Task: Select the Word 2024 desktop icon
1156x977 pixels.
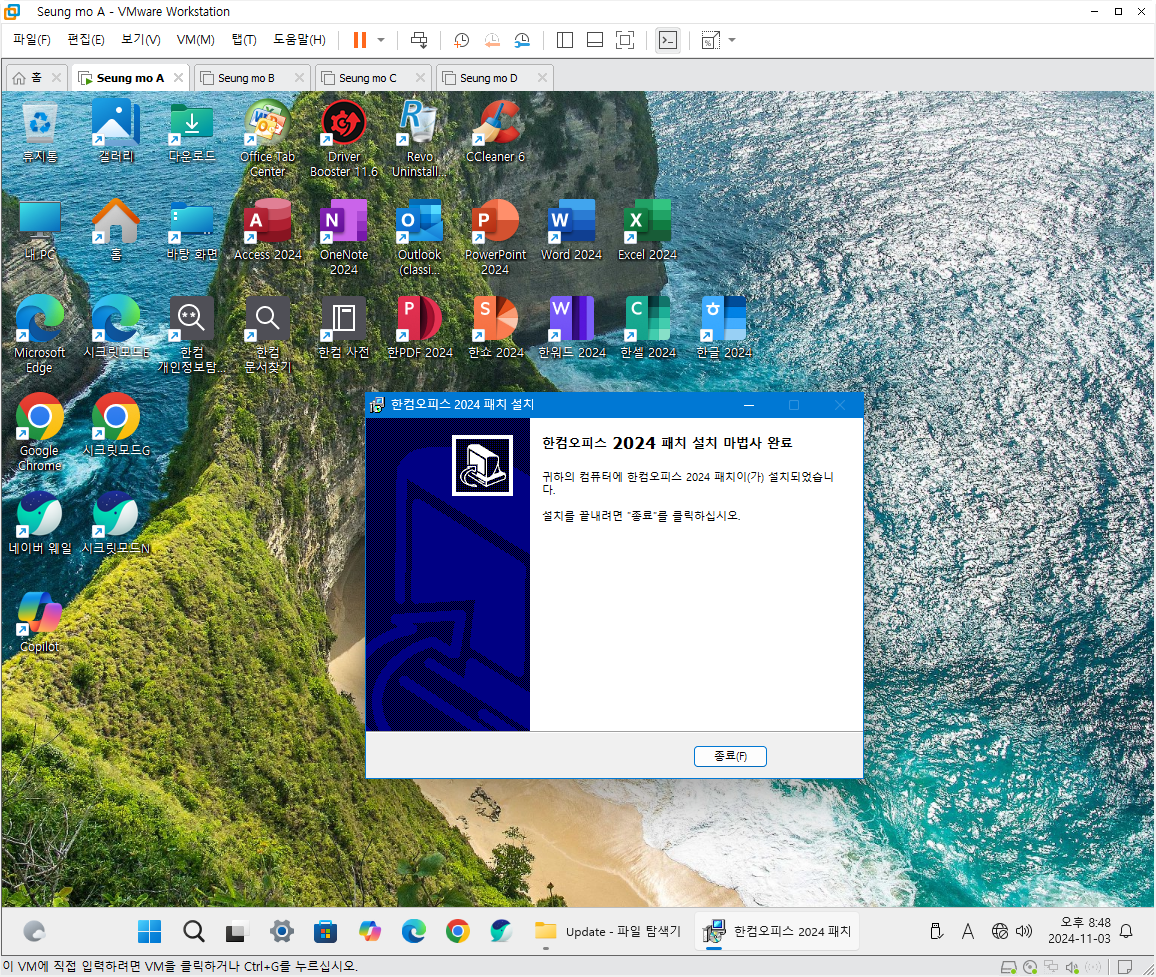Action: [571, 231]
